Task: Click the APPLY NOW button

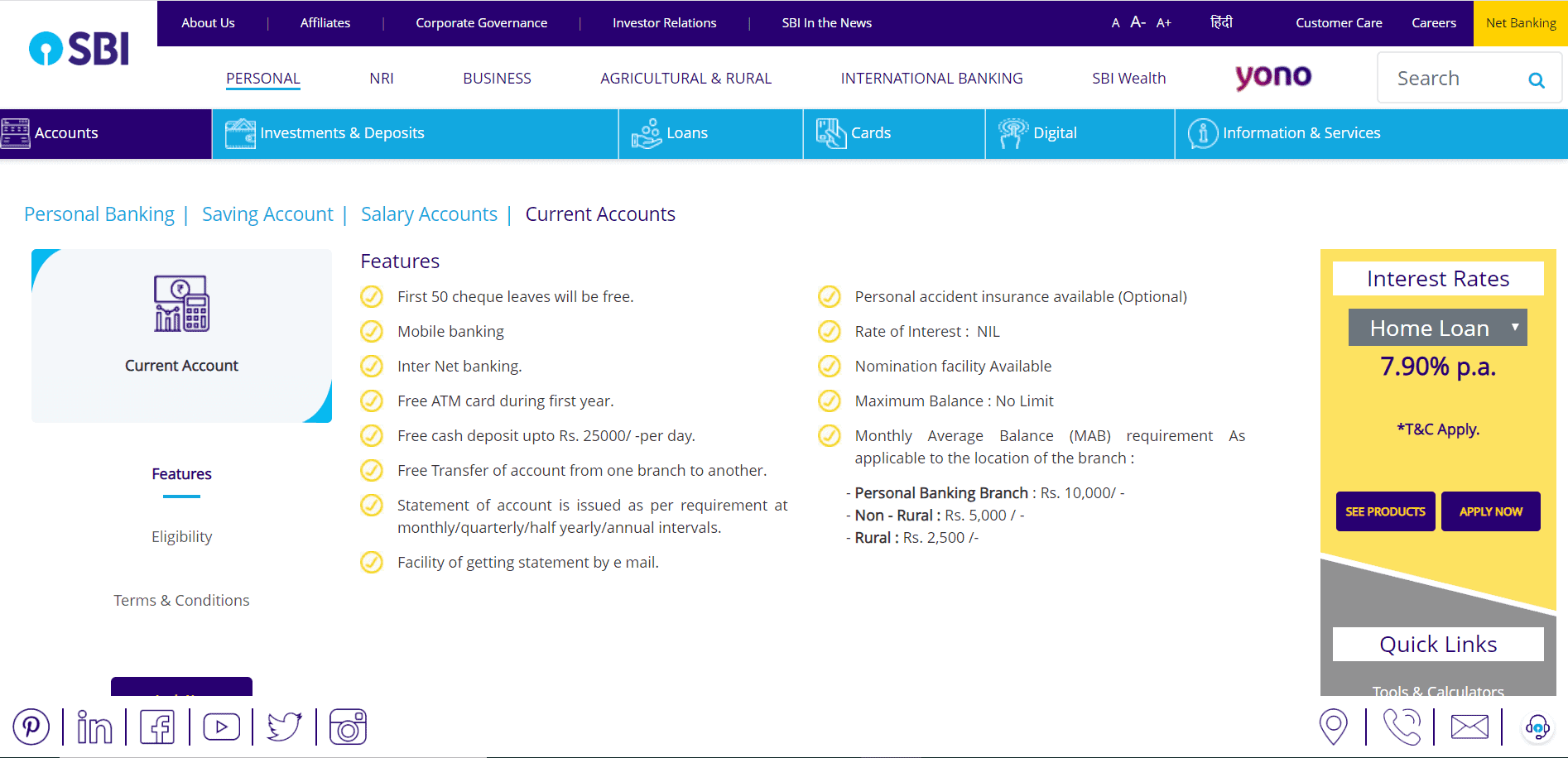Action: tap(1490, 511)
